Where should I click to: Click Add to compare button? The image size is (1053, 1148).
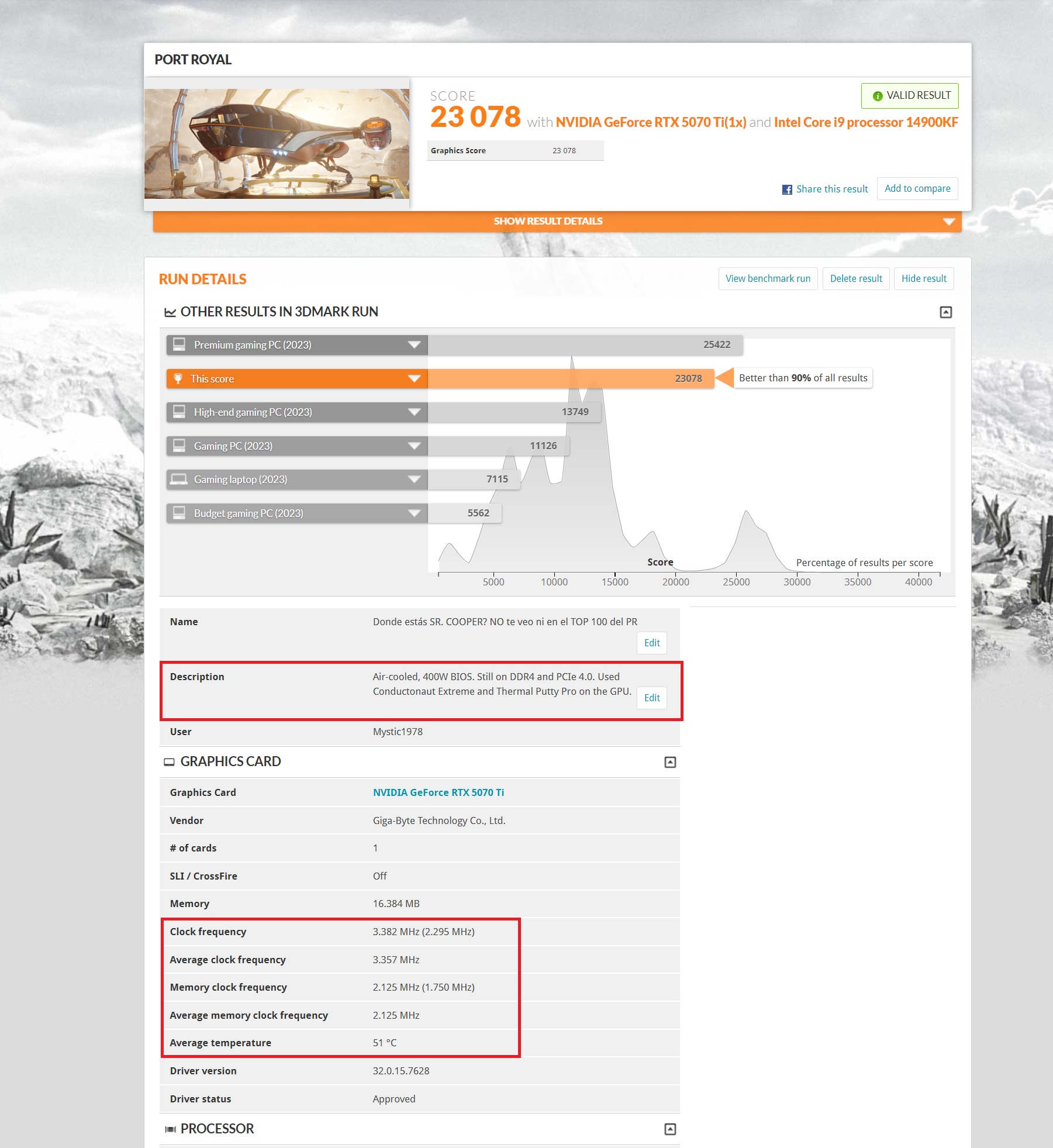point(917,189)
